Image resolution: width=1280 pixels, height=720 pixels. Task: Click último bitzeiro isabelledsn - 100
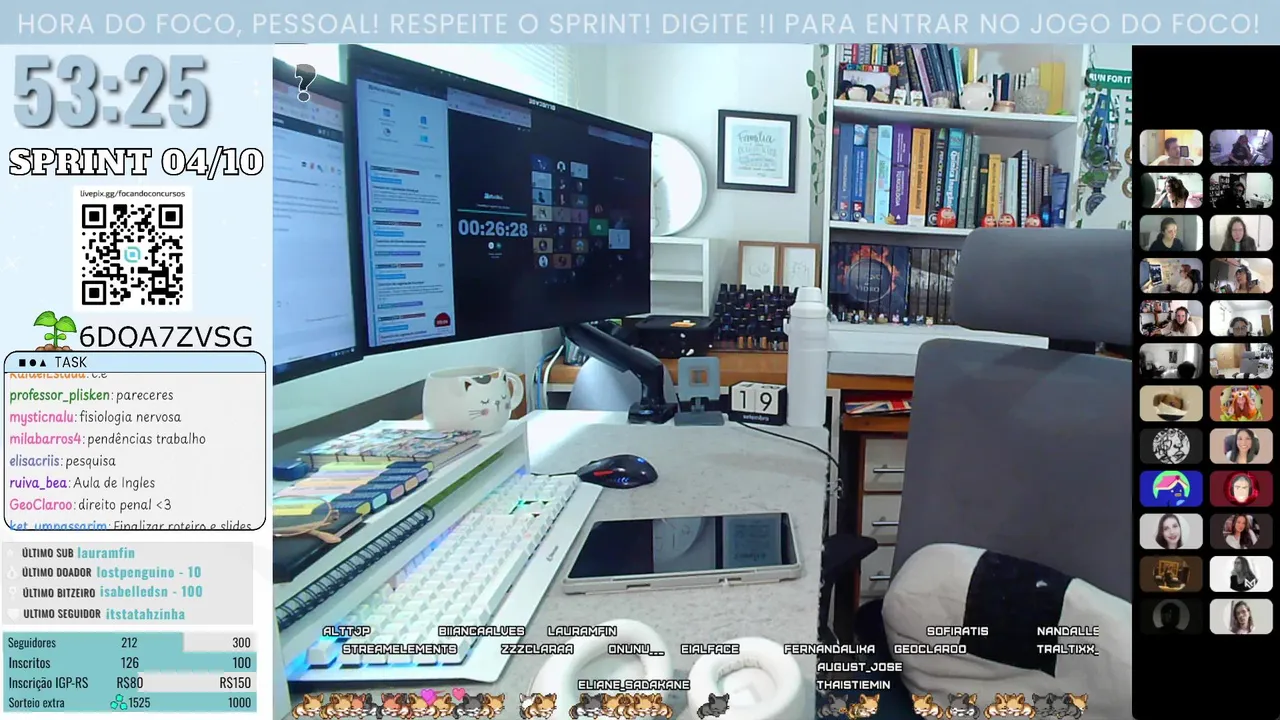tap(151, 592)
